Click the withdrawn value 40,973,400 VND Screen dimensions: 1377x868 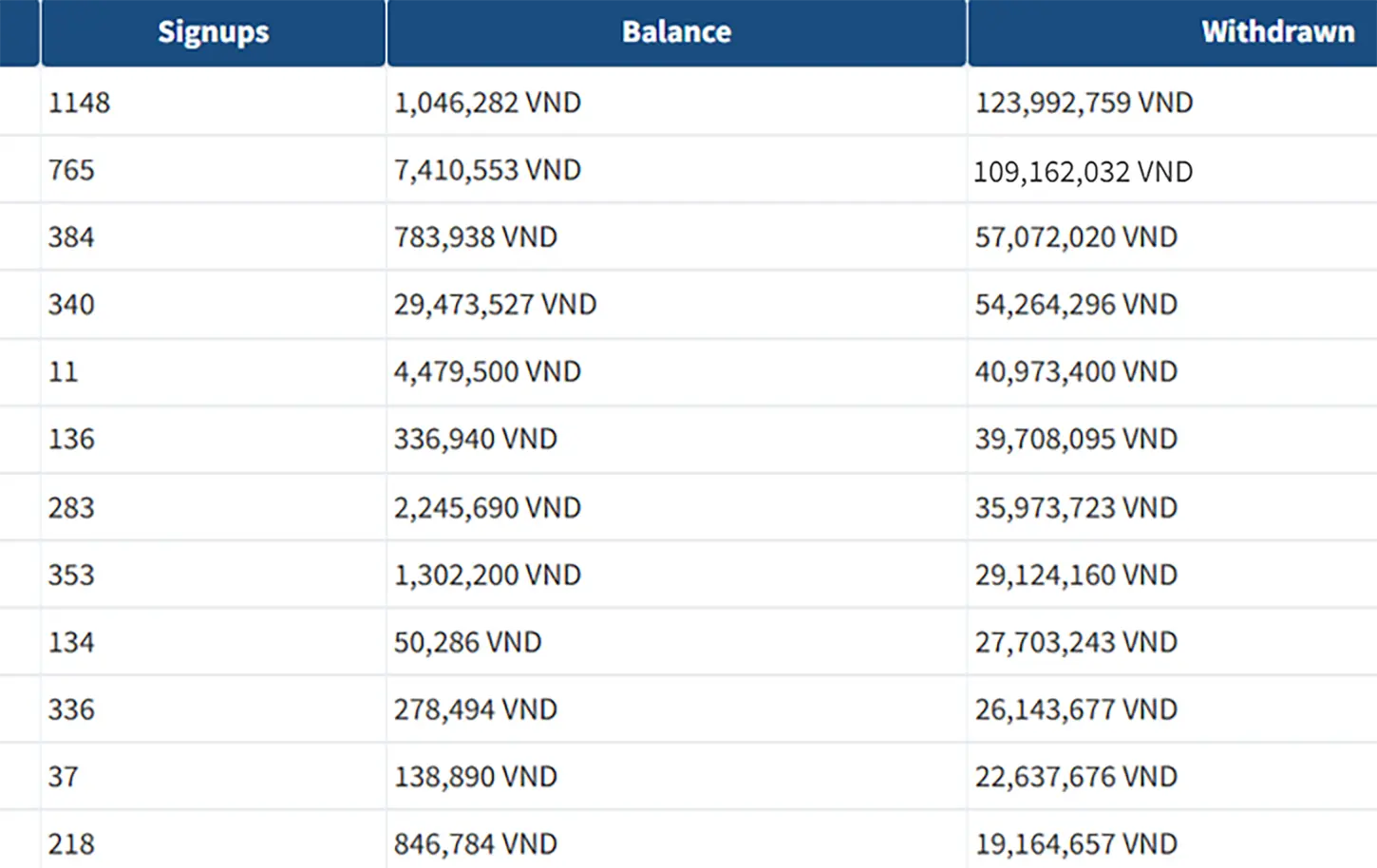[x=1076, y=372]
